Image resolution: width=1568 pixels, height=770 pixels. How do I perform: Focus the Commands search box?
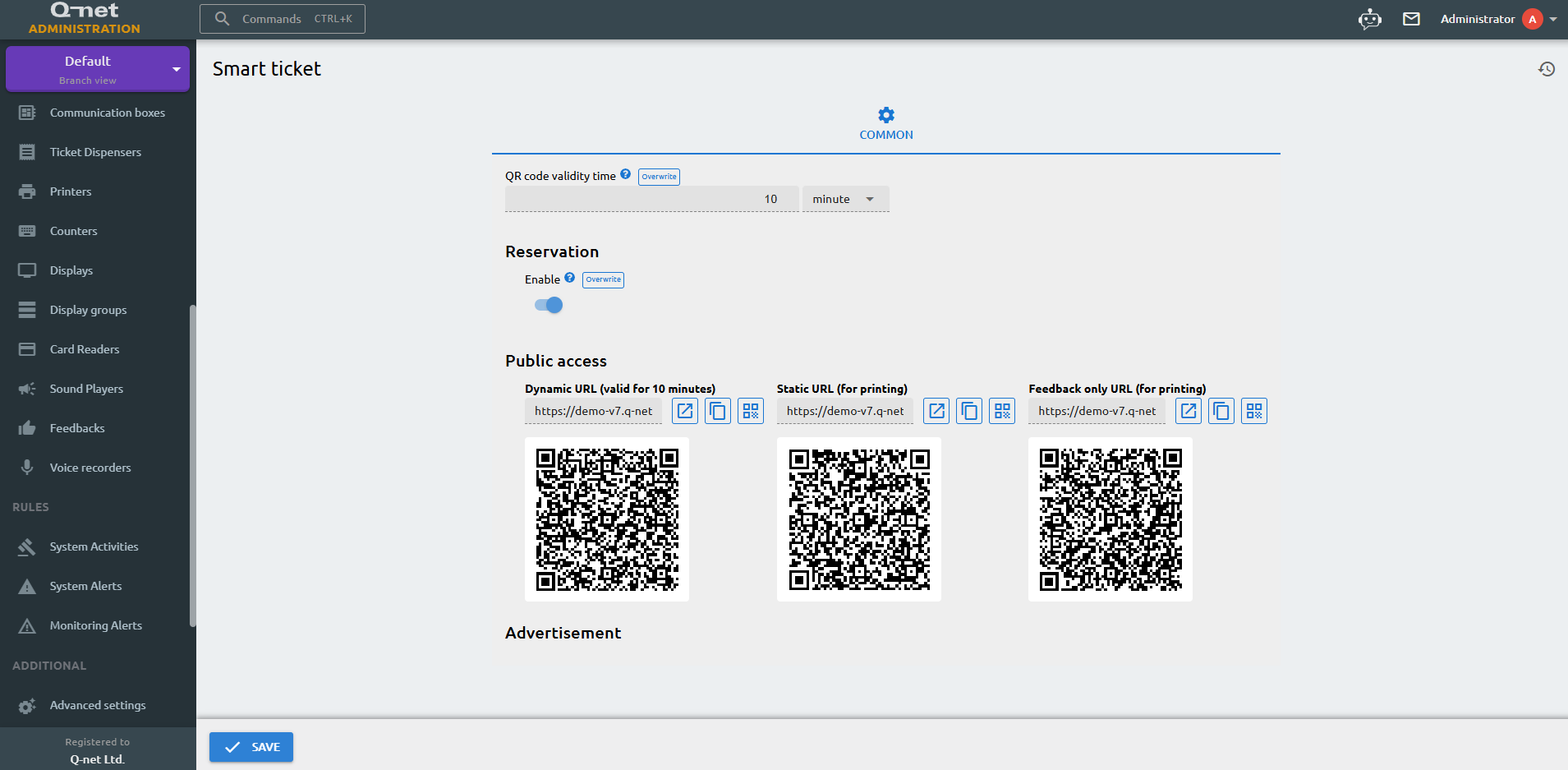[283, 19]
